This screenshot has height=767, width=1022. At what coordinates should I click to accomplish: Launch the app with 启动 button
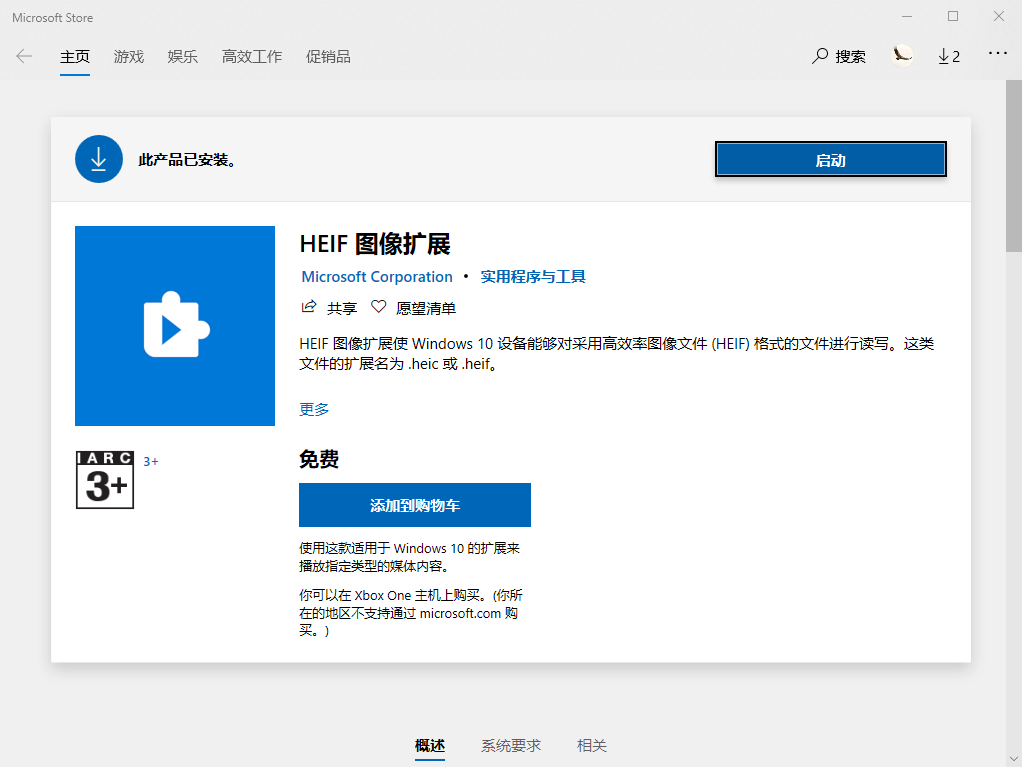point(830,159)
